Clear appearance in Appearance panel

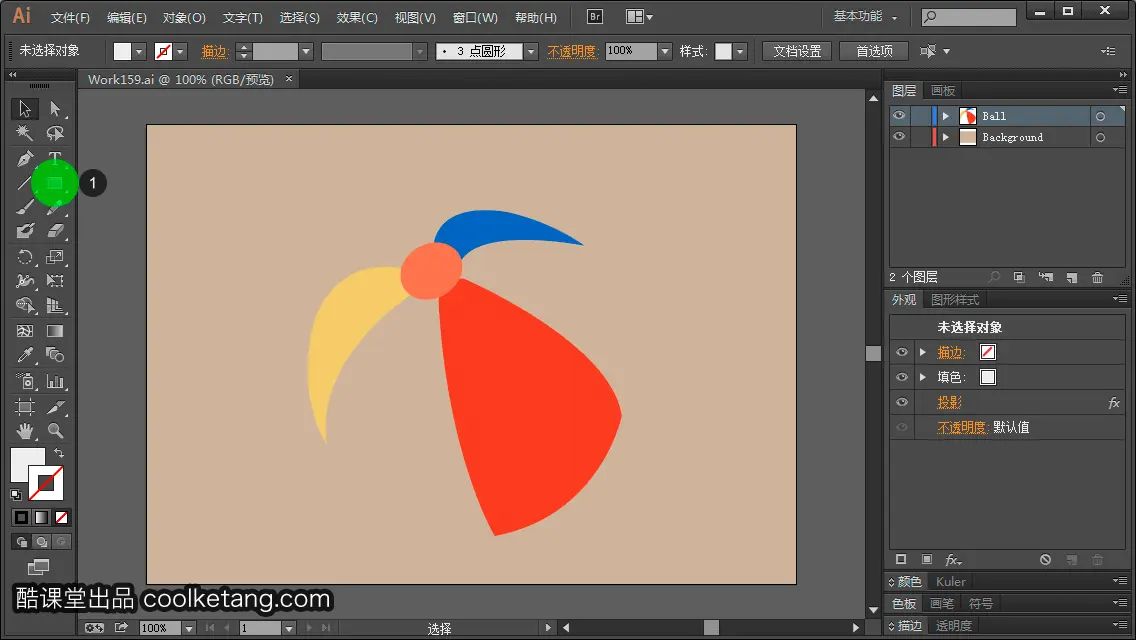tap(1045, 560)
